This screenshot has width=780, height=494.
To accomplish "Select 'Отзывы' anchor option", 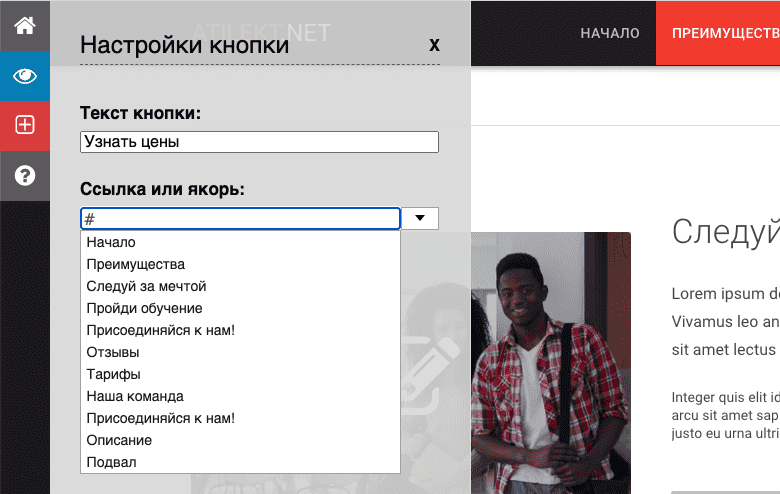I will tap(240, 352).
